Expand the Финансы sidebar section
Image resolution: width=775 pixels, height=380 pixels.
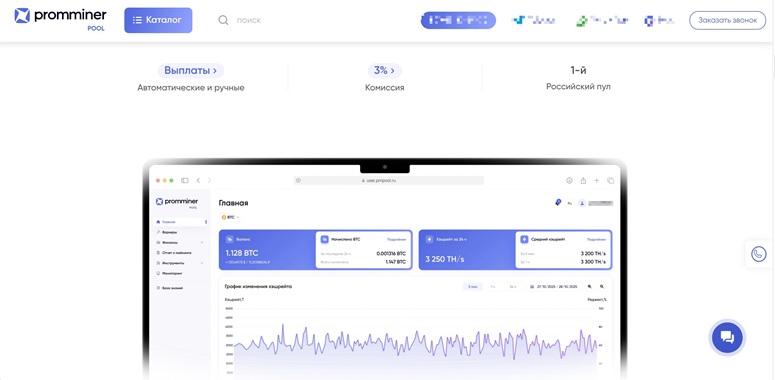[179, 243]
